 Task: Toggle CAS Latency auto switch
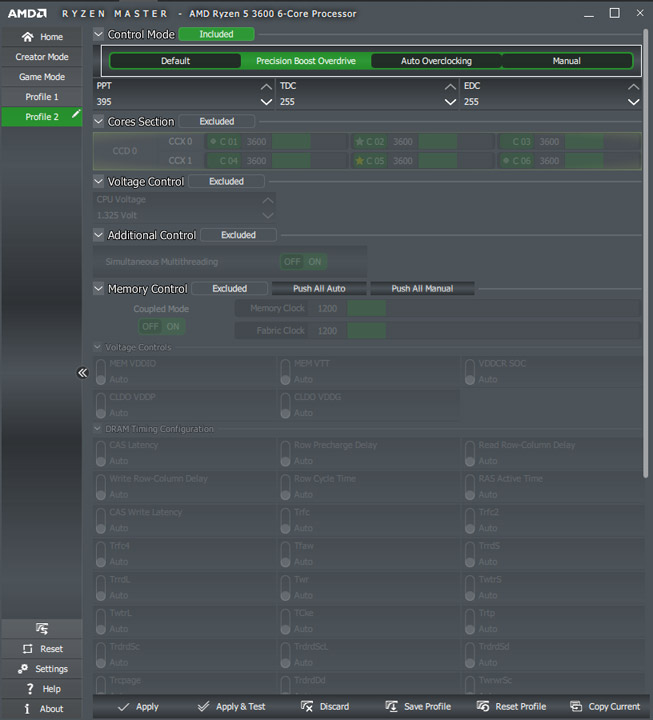[x=101, y=453]
